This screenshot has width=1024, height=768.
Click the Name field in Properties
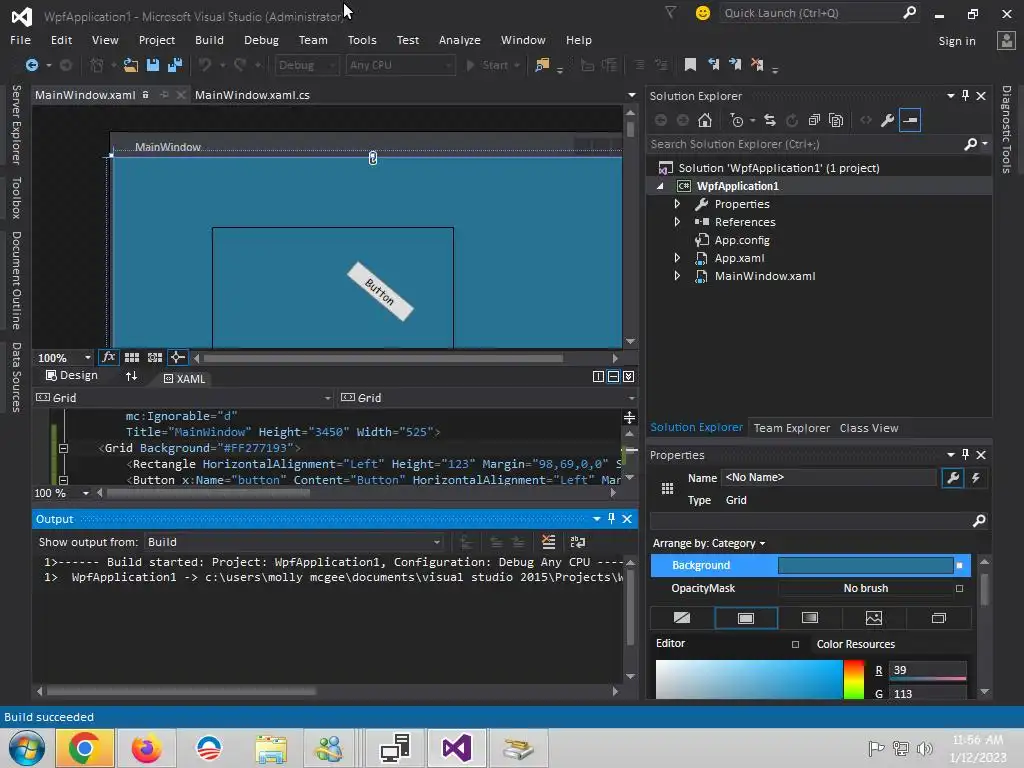[x=829, y=477]
